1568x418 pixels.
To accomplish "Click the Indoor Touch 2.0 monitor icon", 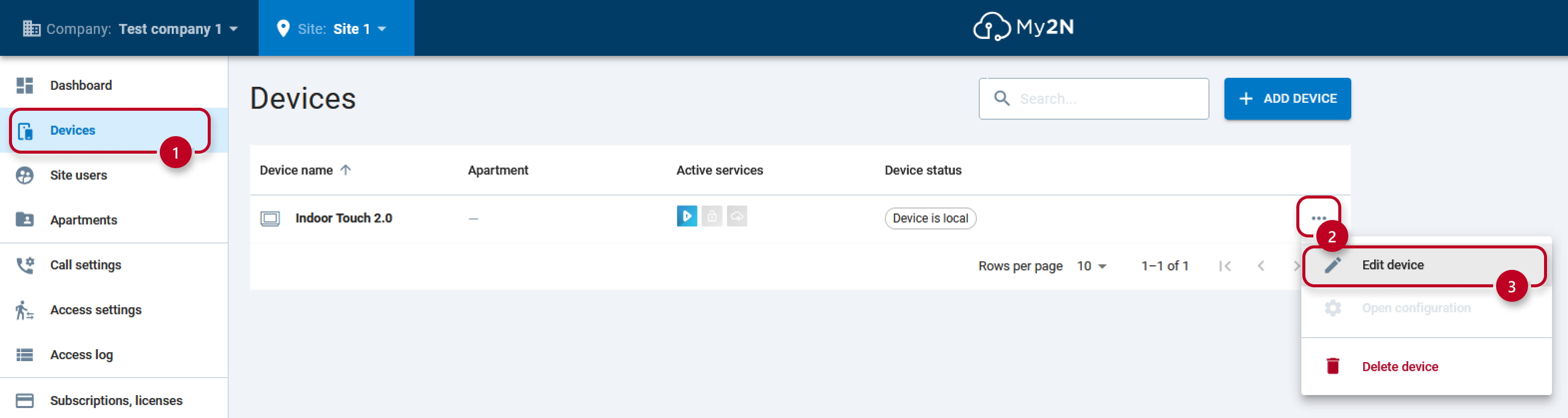I will 270,218.
